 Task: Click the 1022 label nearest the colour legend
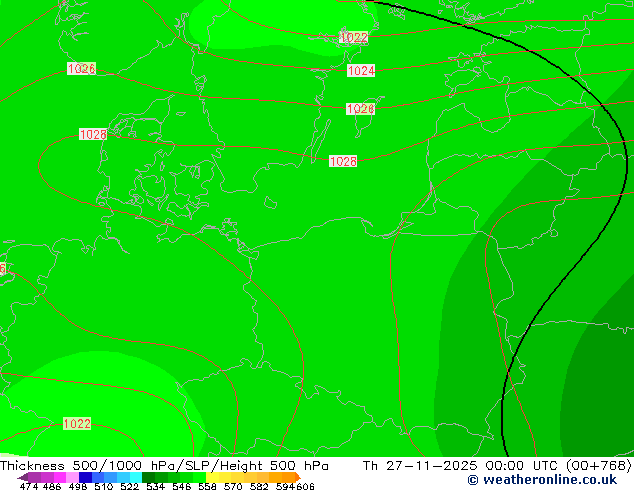pos(77,424)
